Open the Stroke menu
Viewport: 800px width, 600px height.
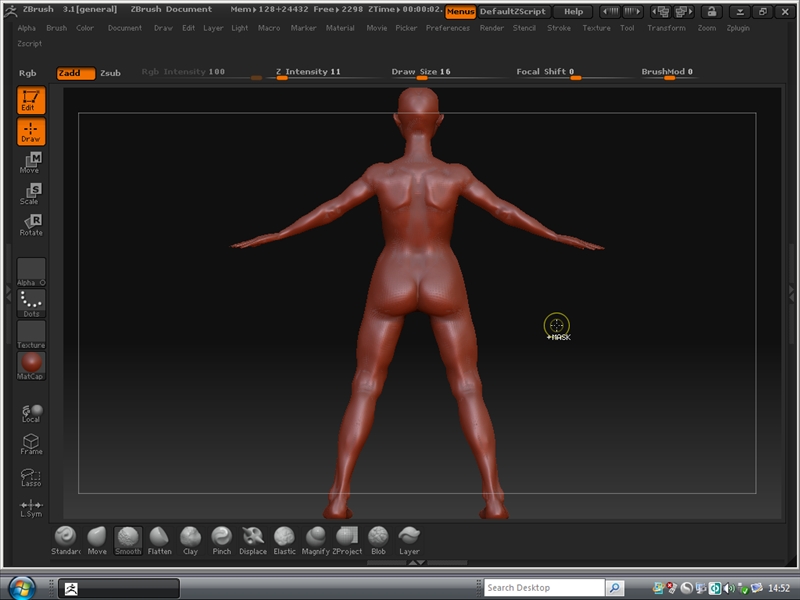coord(559,28)
